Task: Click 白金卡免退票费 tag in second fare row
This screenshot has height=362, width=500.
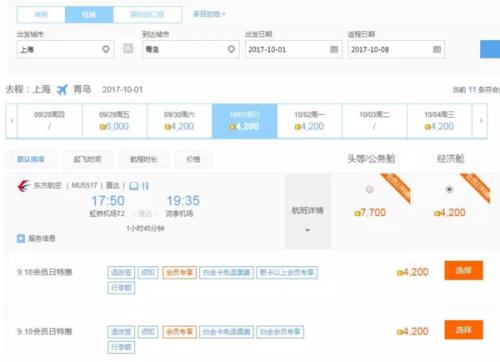Action: [x=227, y=332]
